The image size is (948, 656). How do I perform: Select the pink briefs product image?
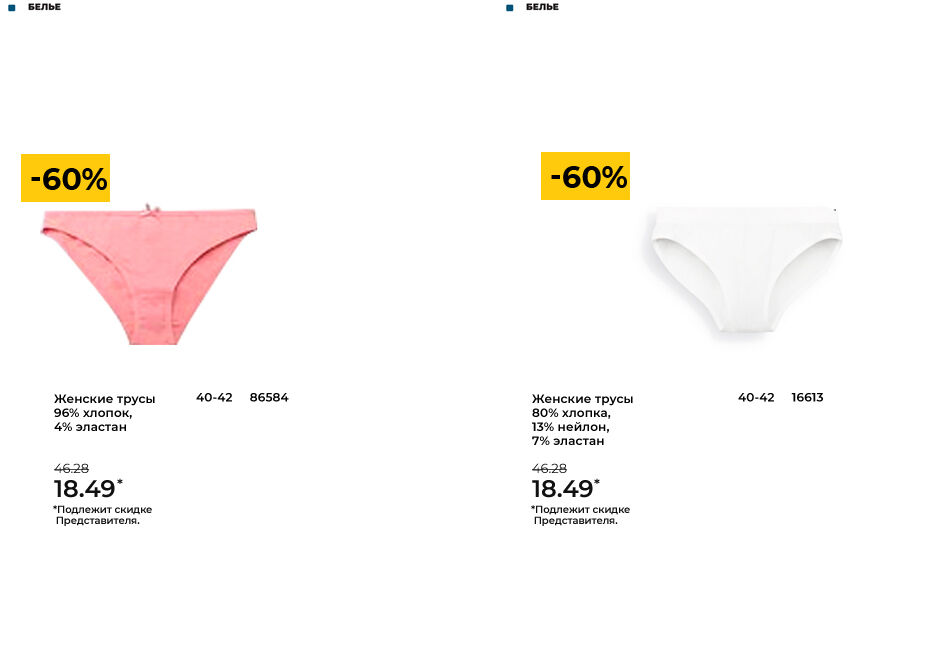click(x=149, y=275)
